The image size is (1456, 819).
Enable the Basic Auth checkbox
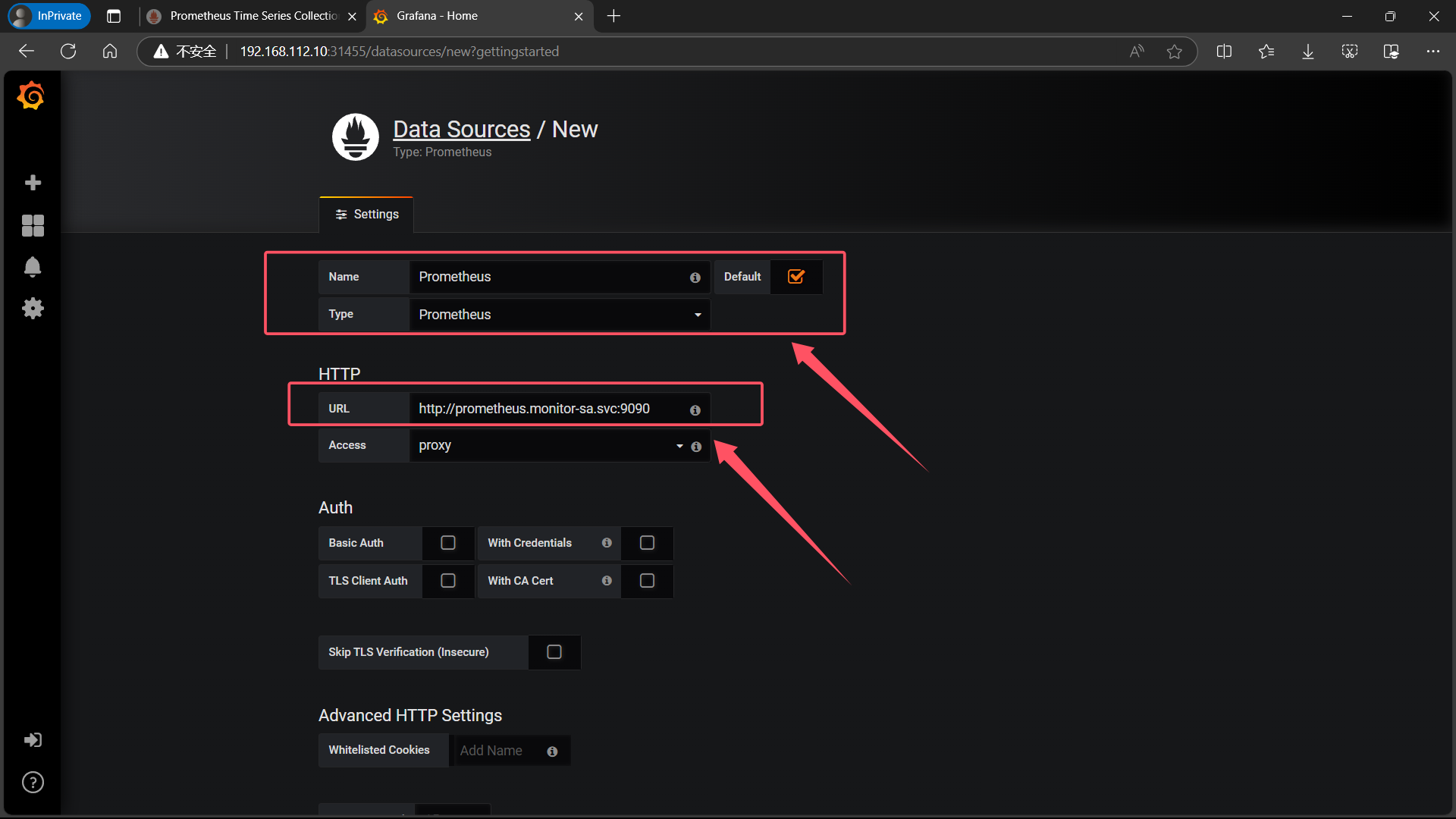click(x=448, y=543)
